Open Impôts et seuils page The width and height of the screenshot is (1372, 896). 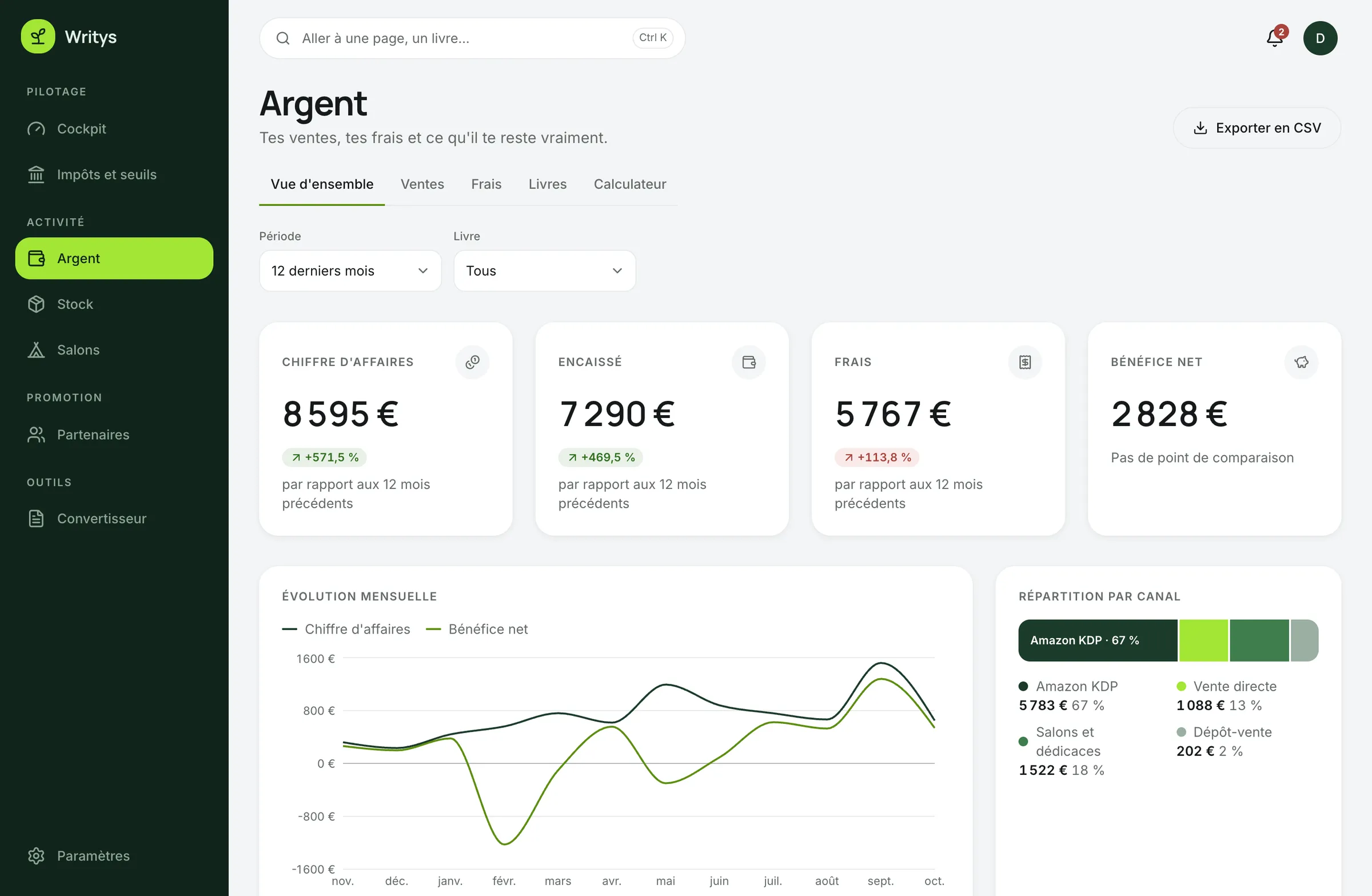click(114, 174)
